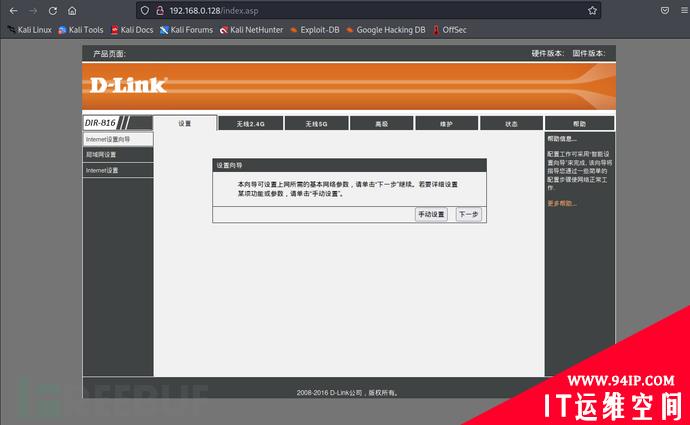Viewport: 690px width, 425px height.
Task: Click the 设置向导 panel header
Action: [x=349, y=165]
